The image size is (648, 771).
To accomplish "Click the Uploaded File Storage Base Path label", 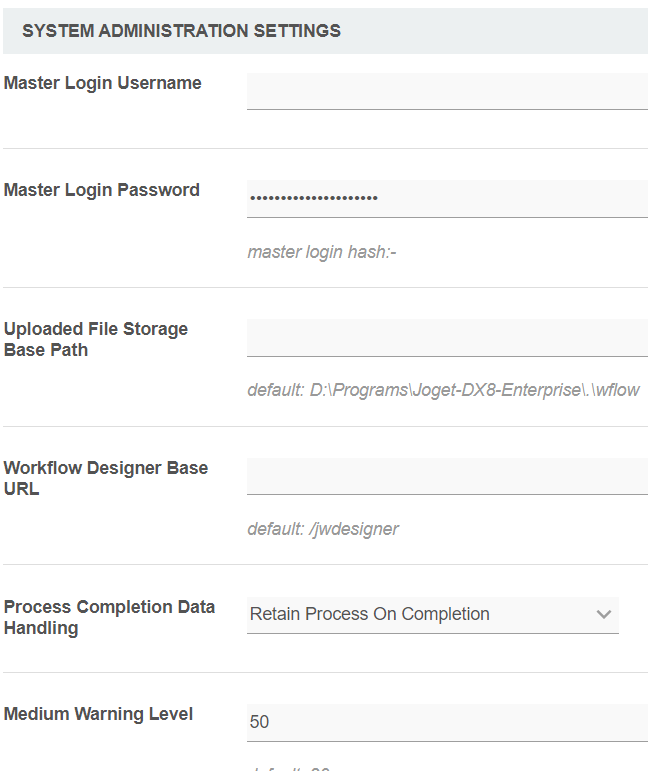I will tap(96, 339).
